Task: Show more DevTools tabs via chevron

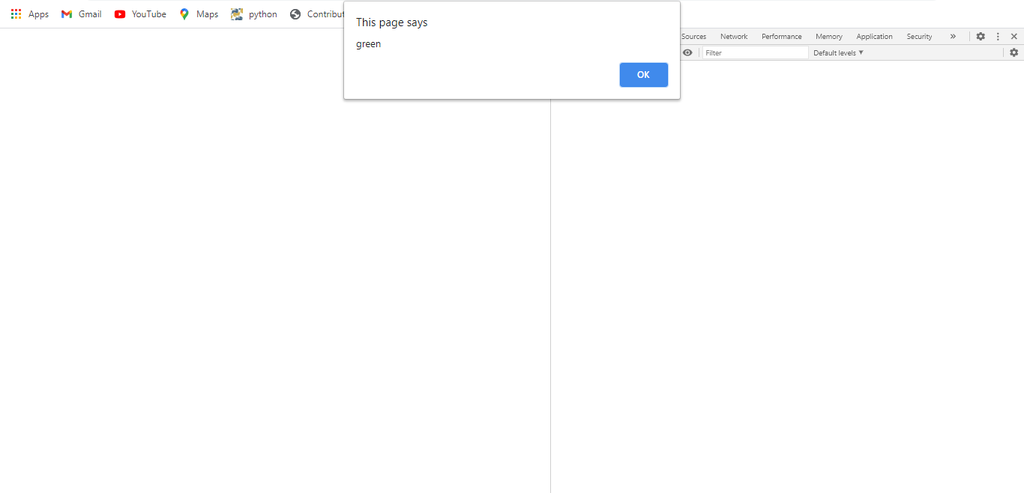Action: [953, 36]
